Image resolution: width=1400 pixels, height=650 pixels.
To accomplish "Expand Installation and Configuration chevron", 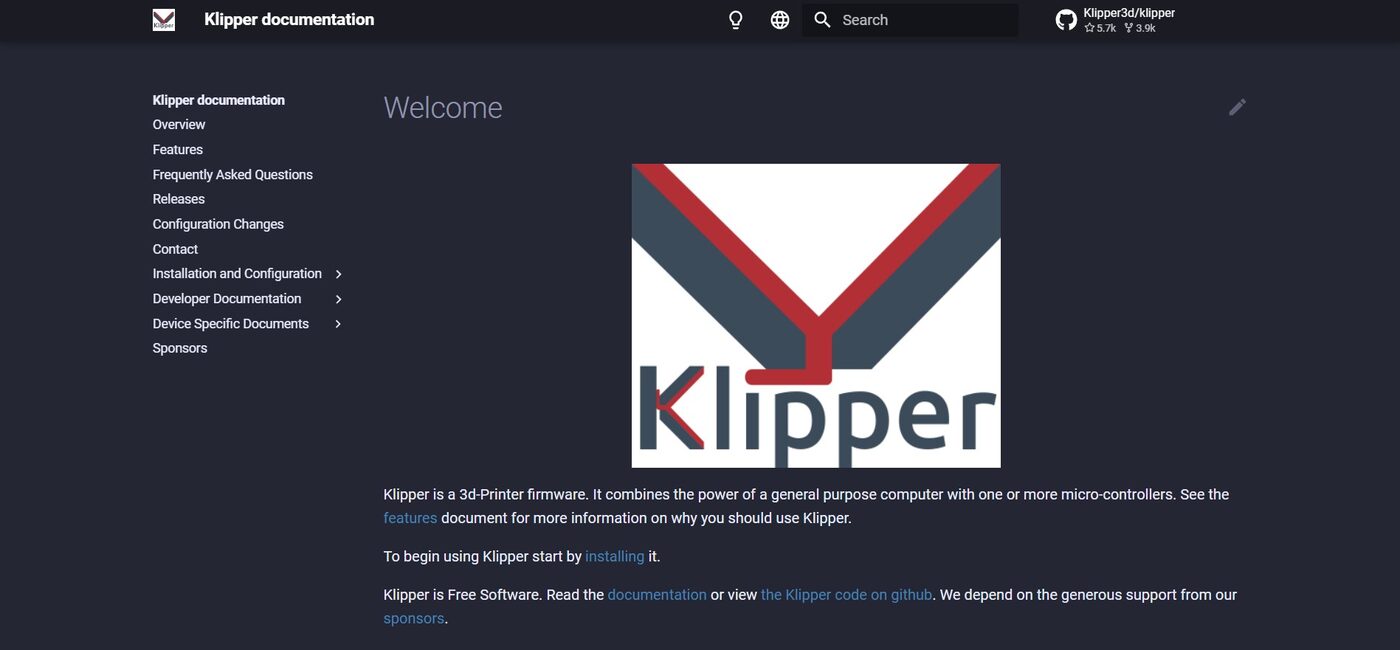I will 339,274.
